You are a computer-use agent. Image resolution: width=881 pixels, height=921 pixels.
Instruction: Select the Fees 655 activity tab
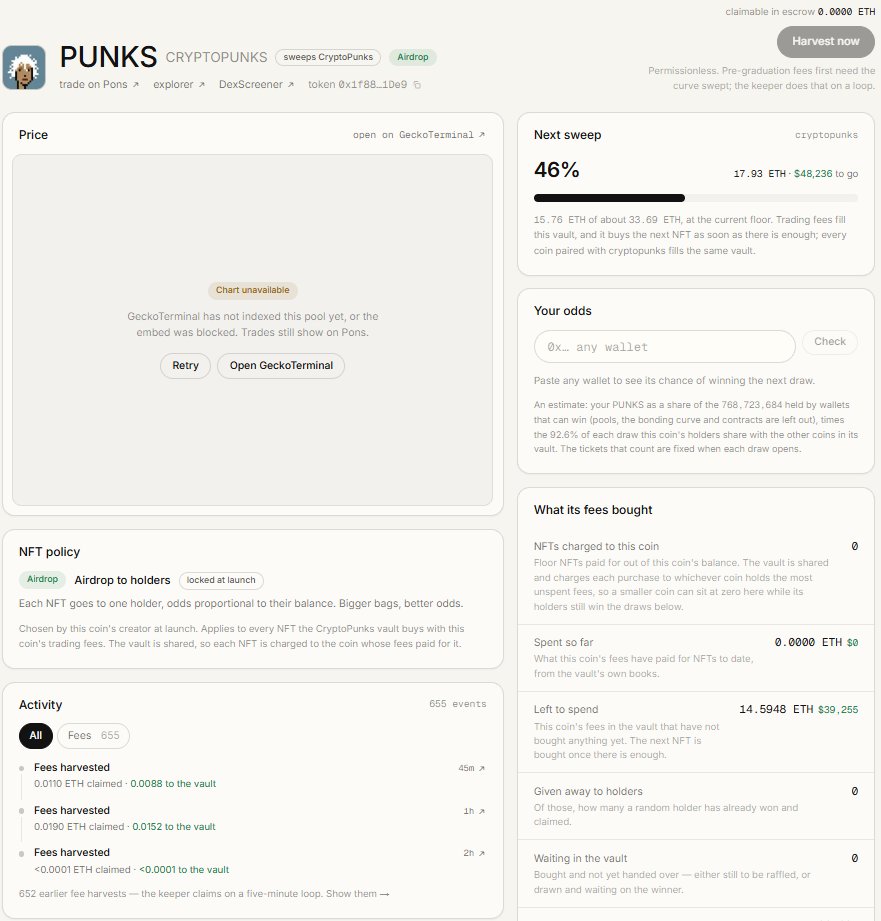[93, 735]
